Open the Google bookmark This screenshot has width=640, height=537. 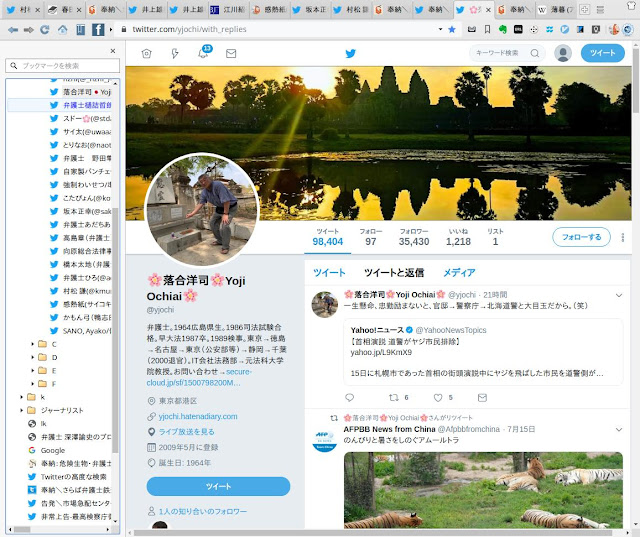click(x=47, y=450)
